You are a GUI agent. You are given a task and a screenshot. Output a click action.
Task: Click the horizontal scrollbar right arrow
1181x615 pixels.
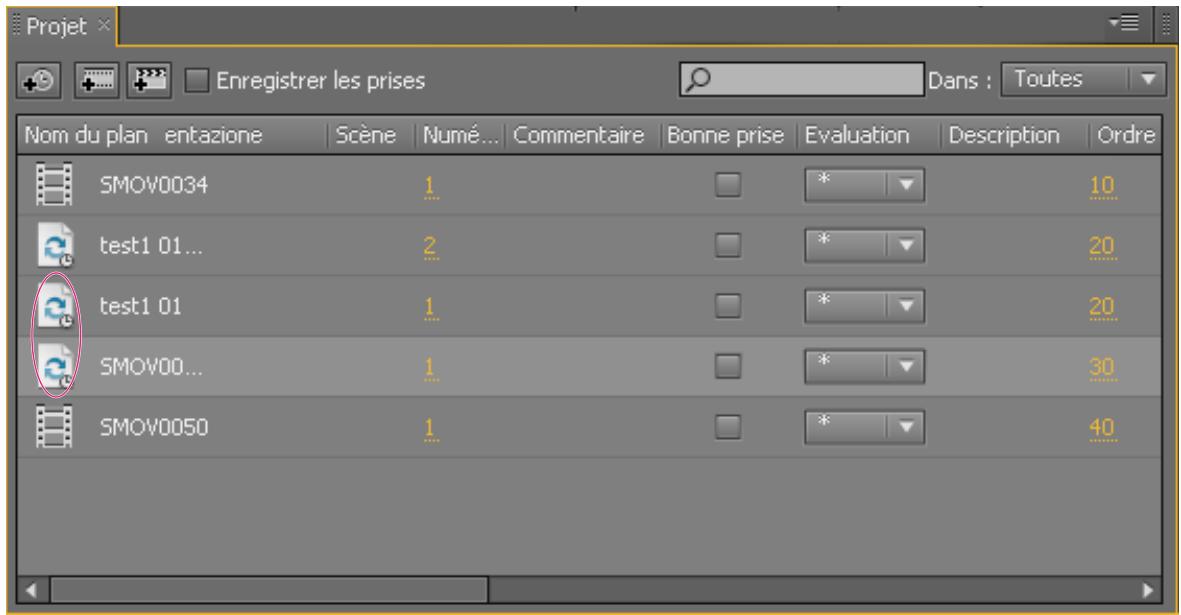click(x=1148, y=590)
